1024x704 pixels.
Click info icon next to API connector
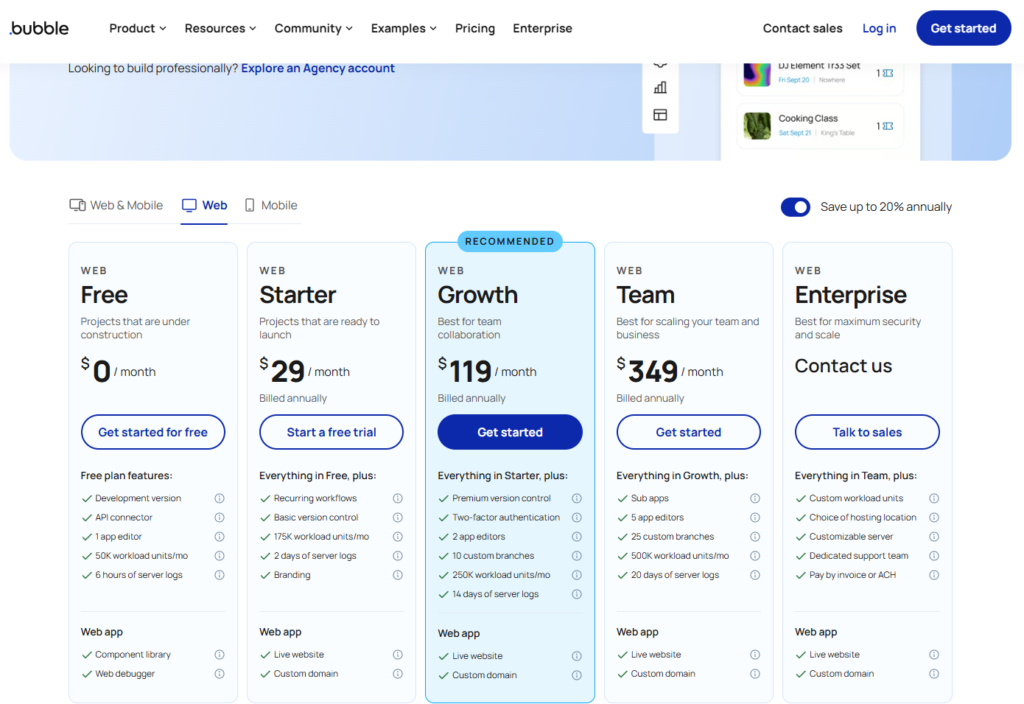219,518
